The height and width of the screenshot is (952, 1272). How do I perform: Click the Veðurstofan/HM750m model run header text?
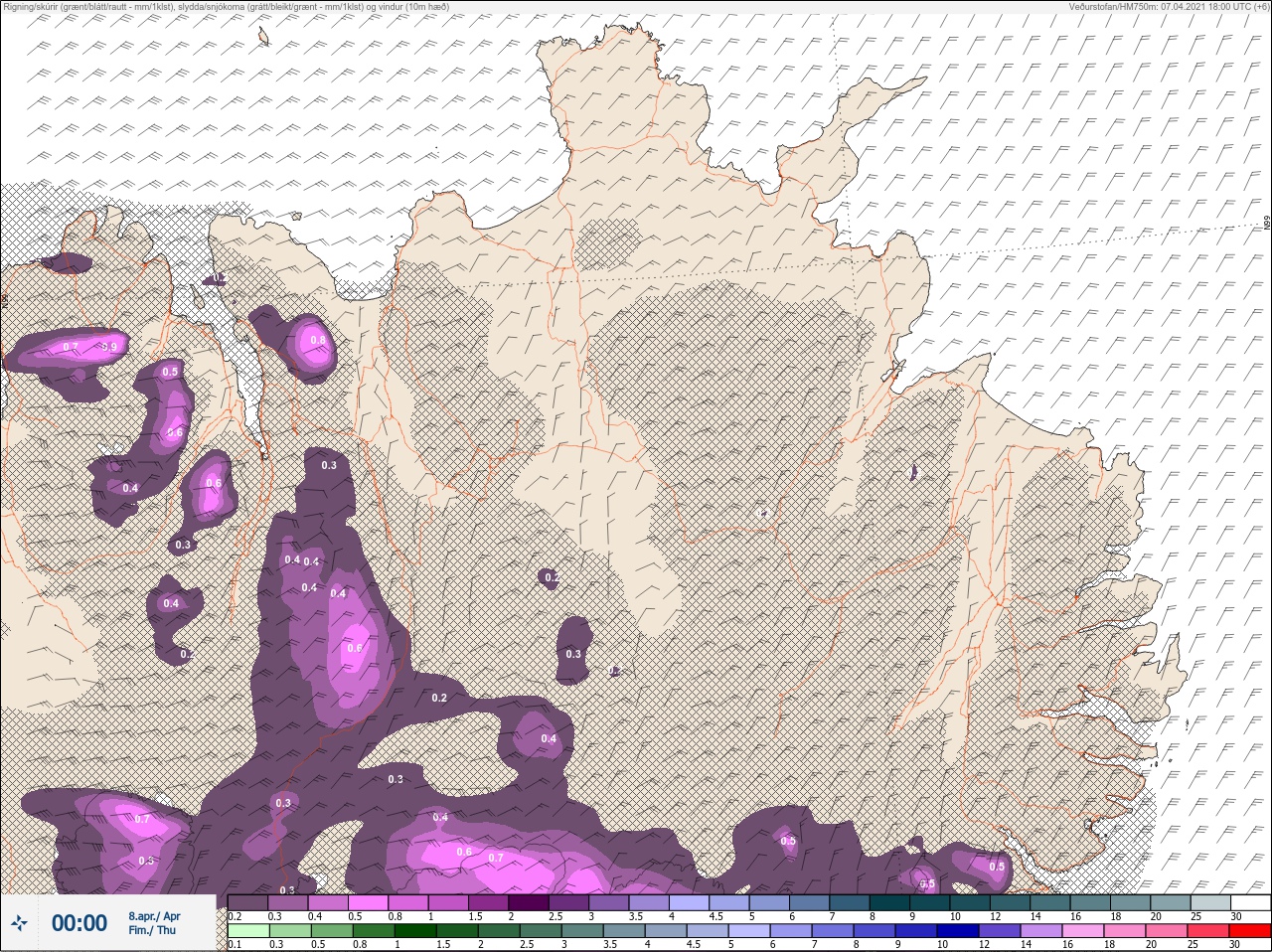pos(1168,7)
